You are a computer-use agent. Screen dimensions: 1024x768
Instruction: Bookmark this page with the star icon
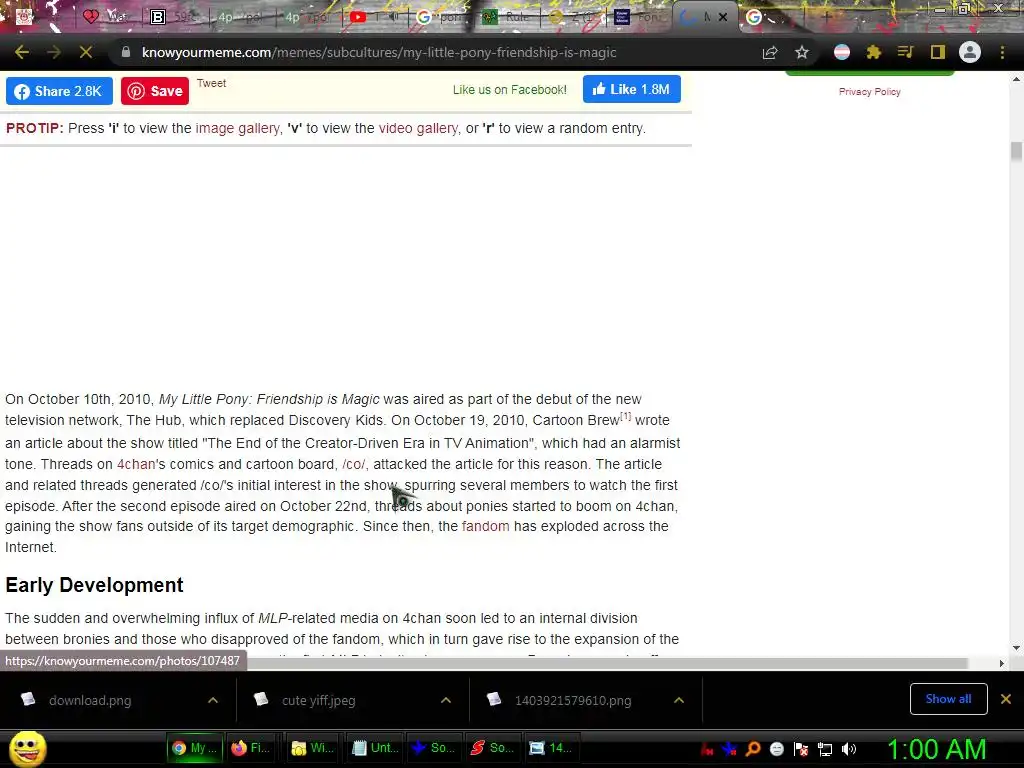[x=802, y=52]
